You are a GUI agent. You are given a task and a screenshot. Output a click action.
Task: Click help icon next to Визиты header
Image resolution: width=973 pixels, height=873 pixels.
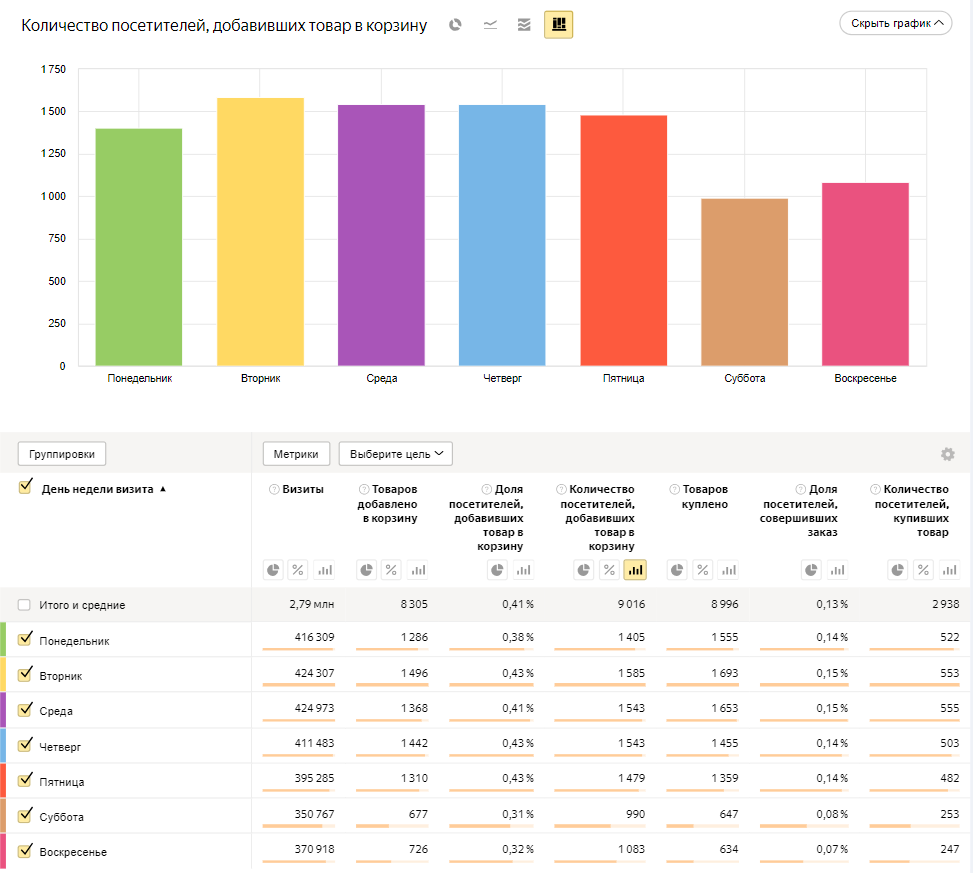(273, 490)
